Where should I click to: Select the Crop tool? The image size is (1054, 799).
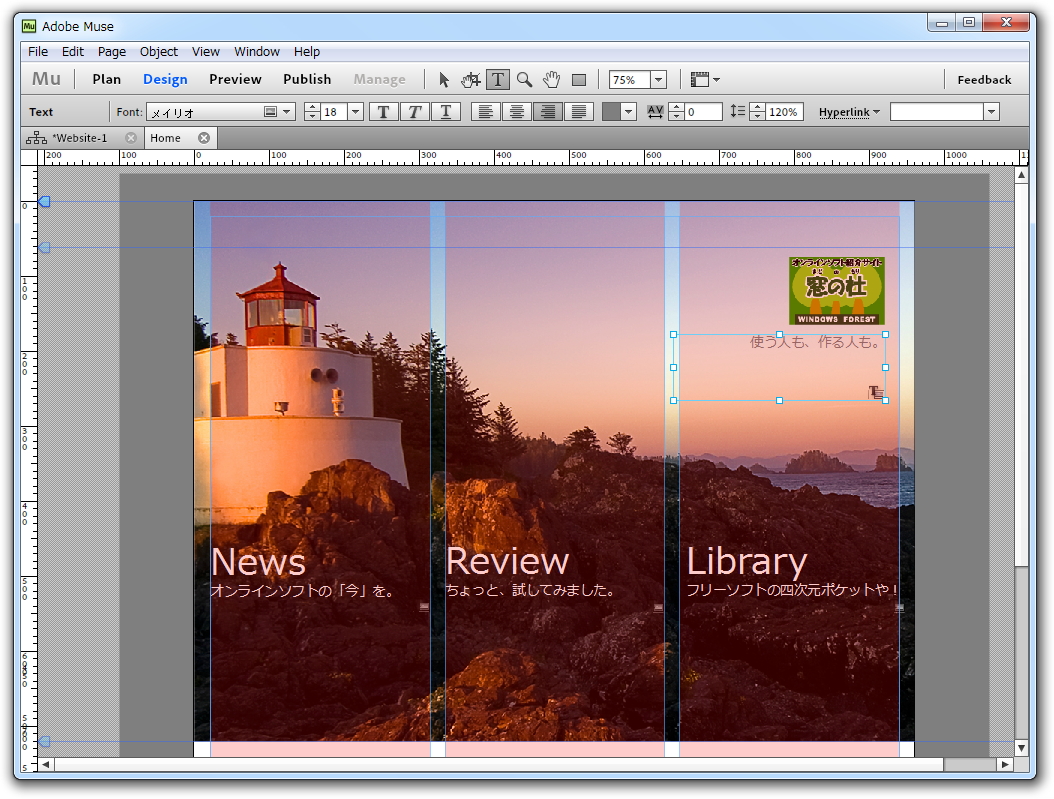pyautogui.click(x=471, y=80)
